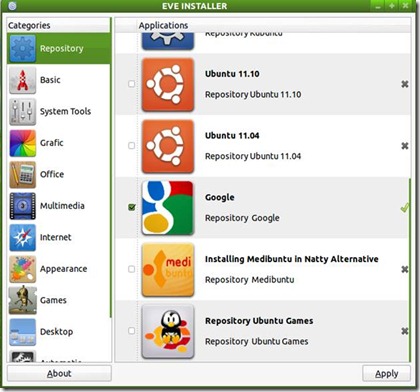The height and width of the screenshot is (392, 420).
Task: Switch to the Basic category
Action: (59, 80)
